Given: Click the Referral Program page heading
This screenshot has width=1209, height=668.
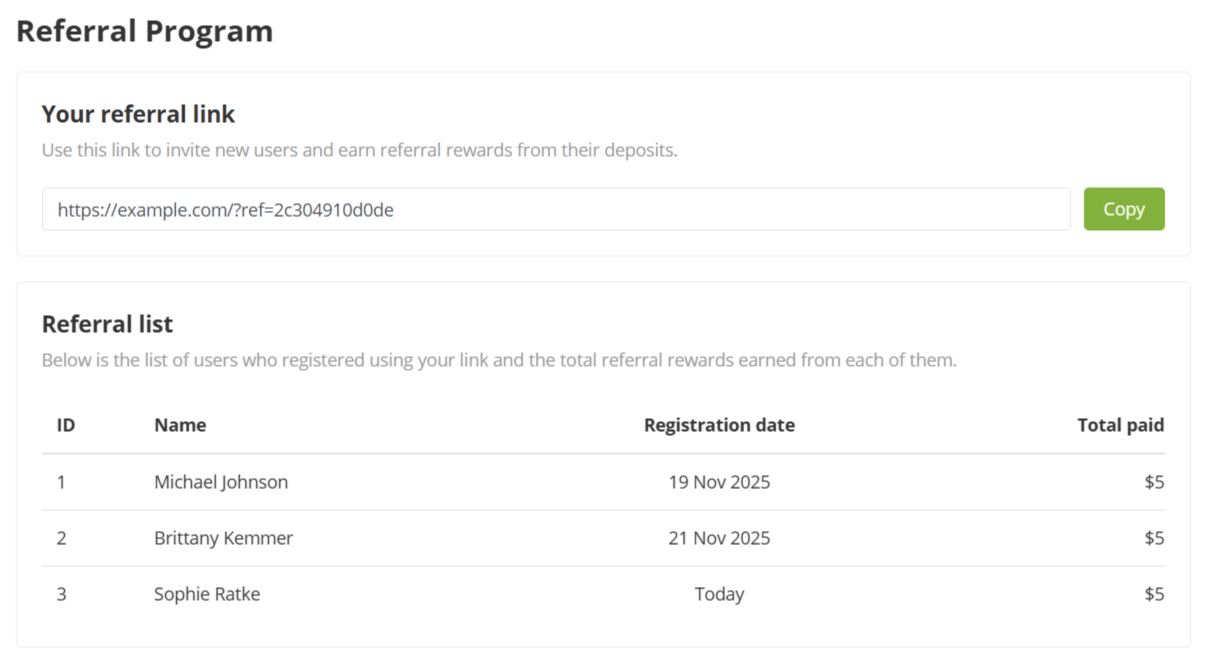Looking at the screenshot, I should 145,31.
